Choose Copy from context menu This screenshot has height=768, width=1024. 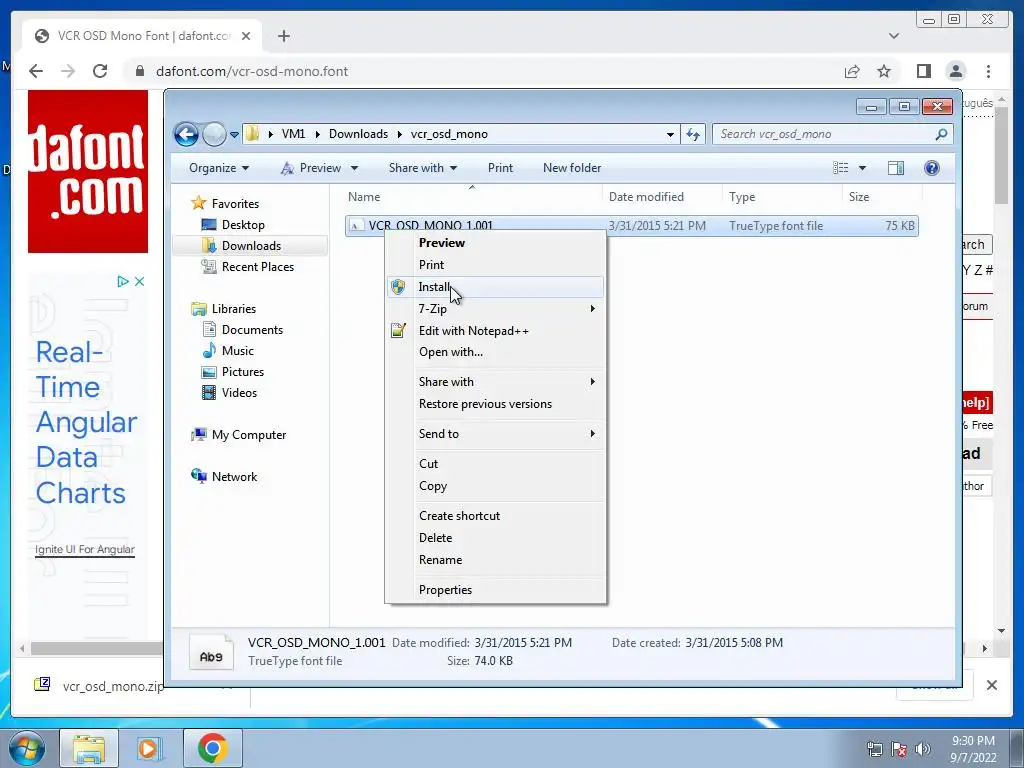pos(496,486)
